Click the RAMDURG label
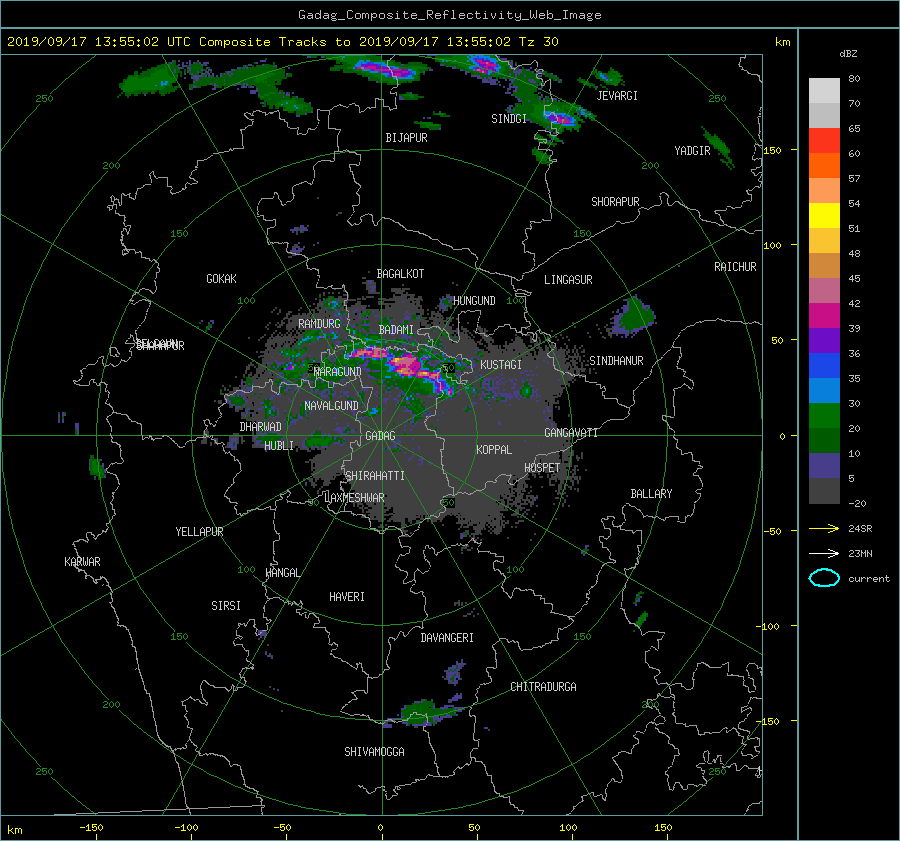Image resolution: width=900 pixels, height=841 pixels. click(319, 324)
